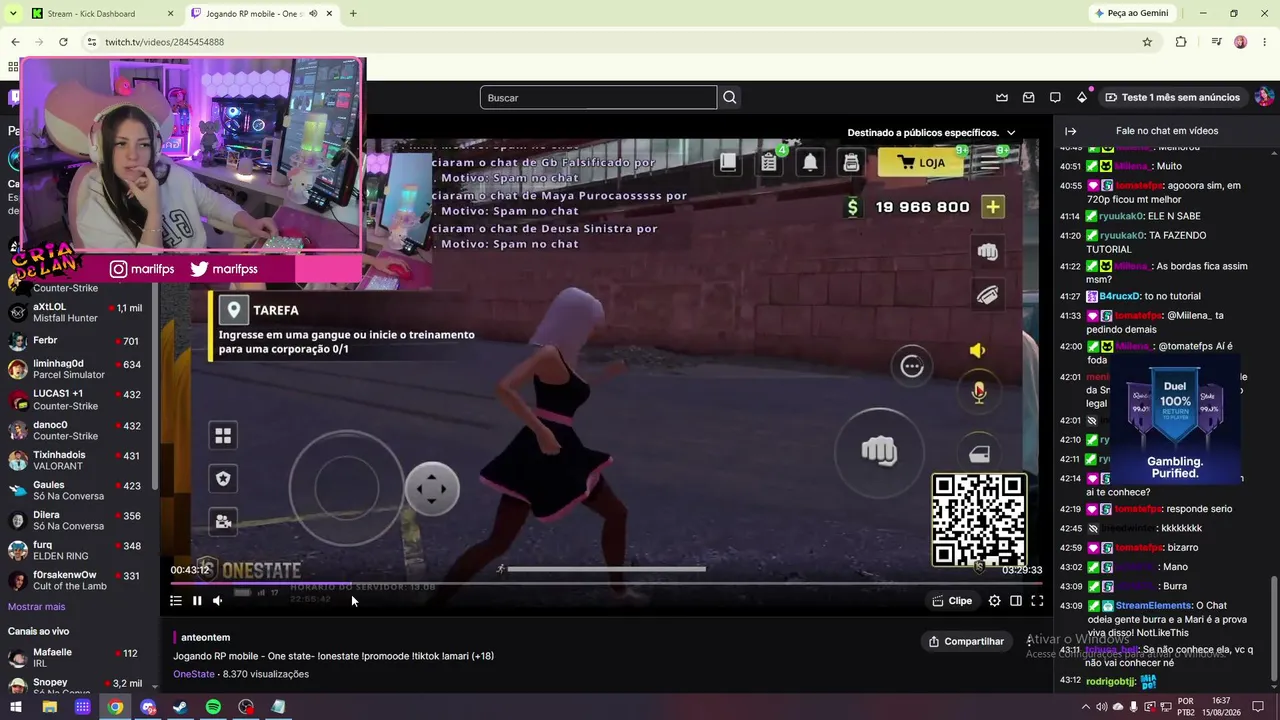1280x720 pixels.
Task: Open File Explorer from taskbar
Action: [x=49, y=707]
